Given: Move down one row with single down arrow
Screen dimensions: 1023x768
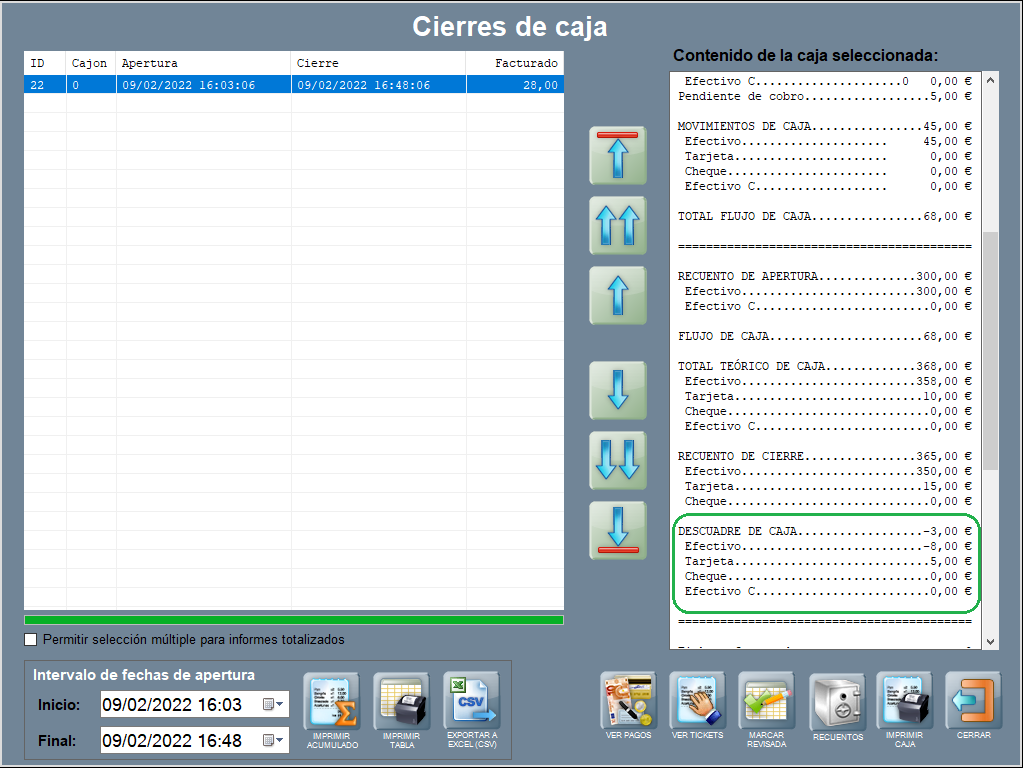Looking at the screenshot, I should (x=617, y=390).
